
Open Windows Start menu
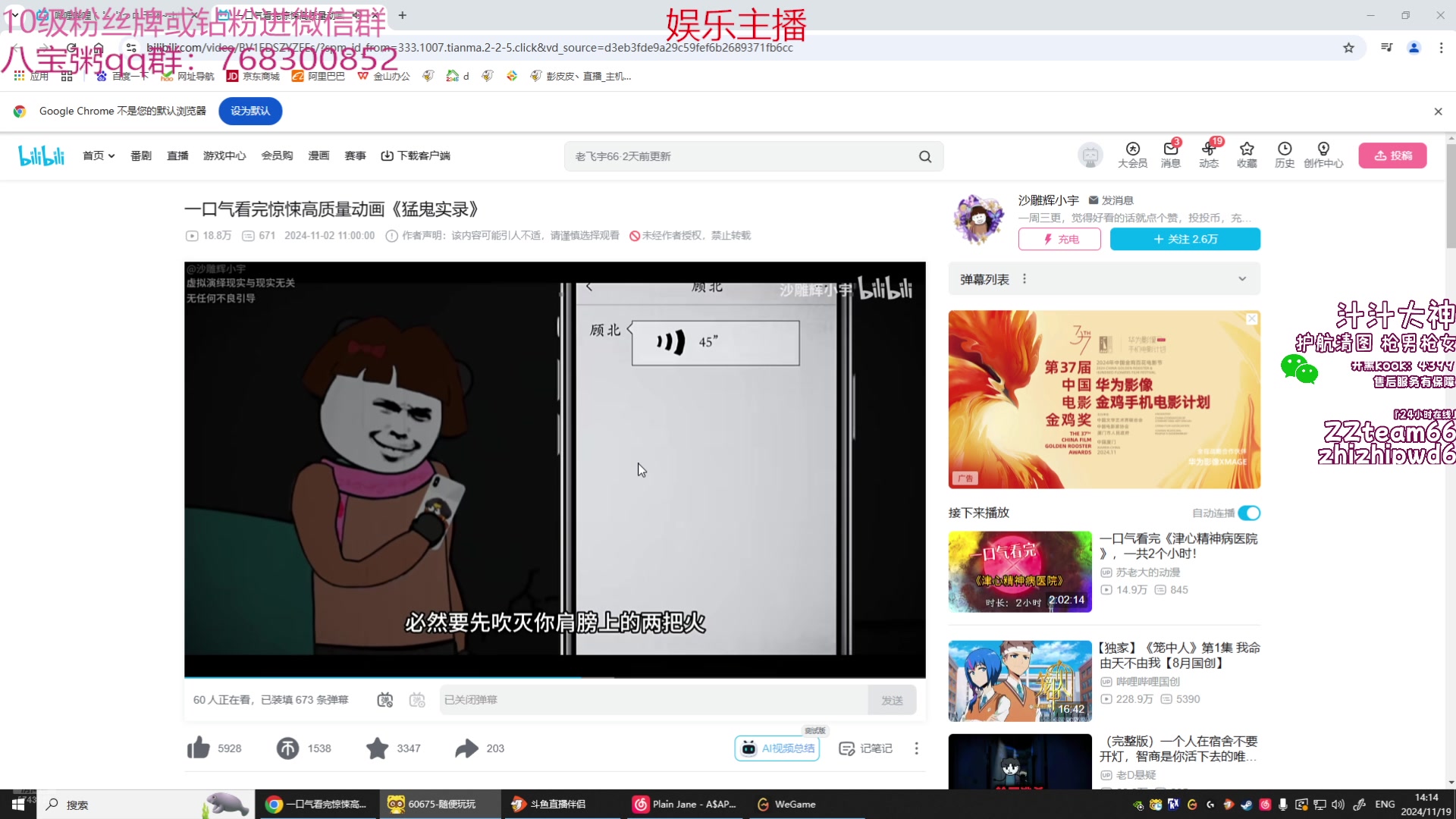pos(18,805)
